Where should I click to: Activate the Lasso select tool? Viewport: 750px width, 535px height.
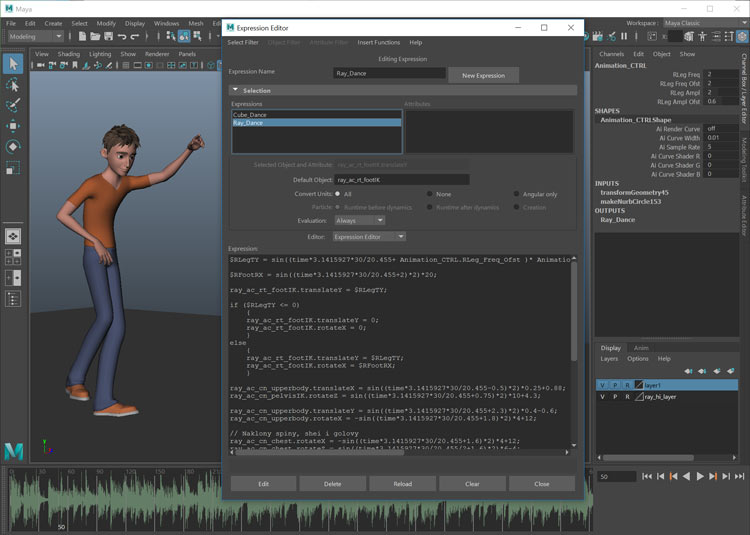click(x=14, y=85)
